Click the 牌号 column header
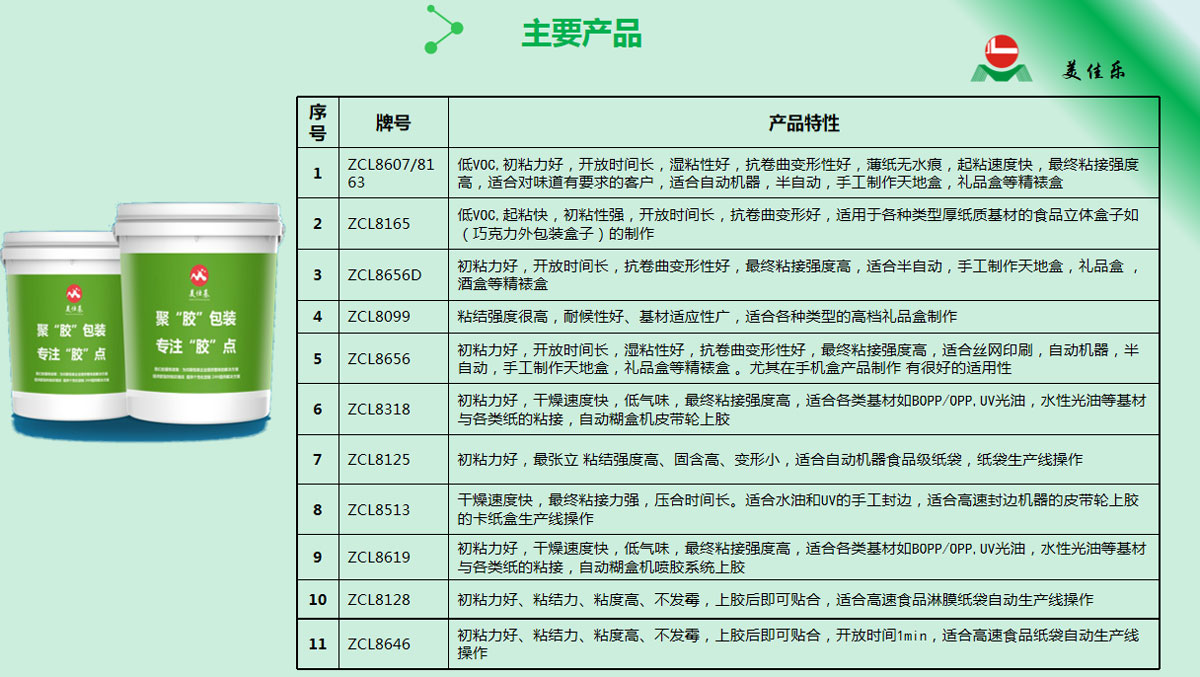The height and width of the screenshot is (677, 1200). point(393,123)
